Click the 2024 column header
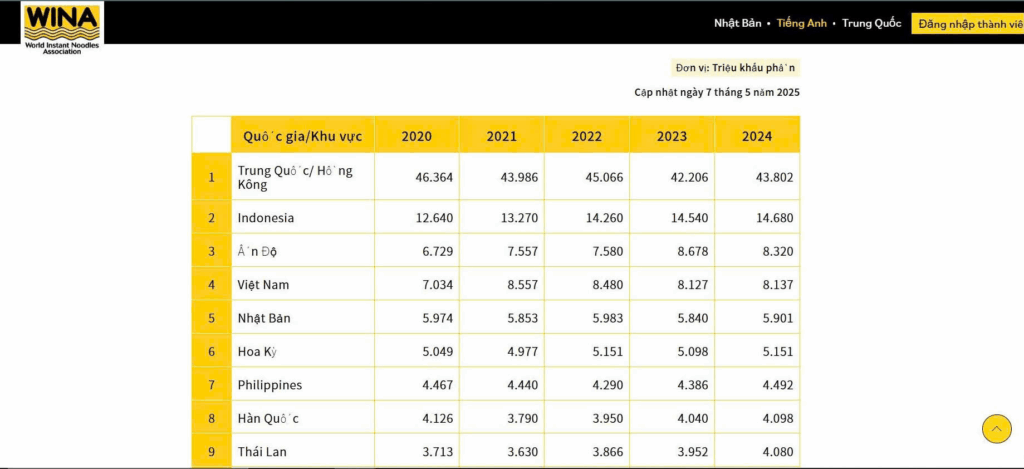 click(x=757, y=136)
